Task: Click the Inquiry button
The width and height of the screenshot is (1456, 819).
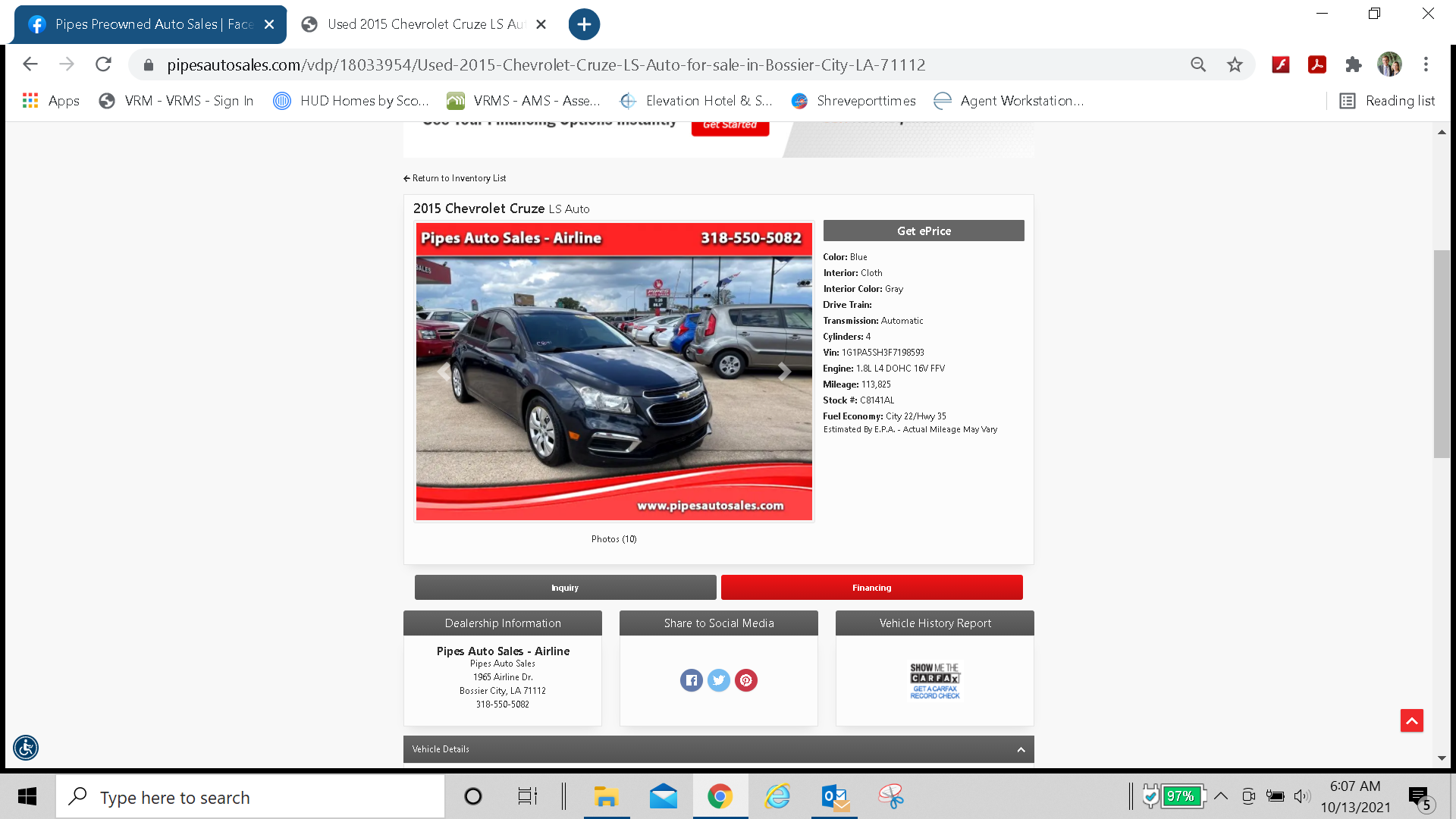Action: 565,588
